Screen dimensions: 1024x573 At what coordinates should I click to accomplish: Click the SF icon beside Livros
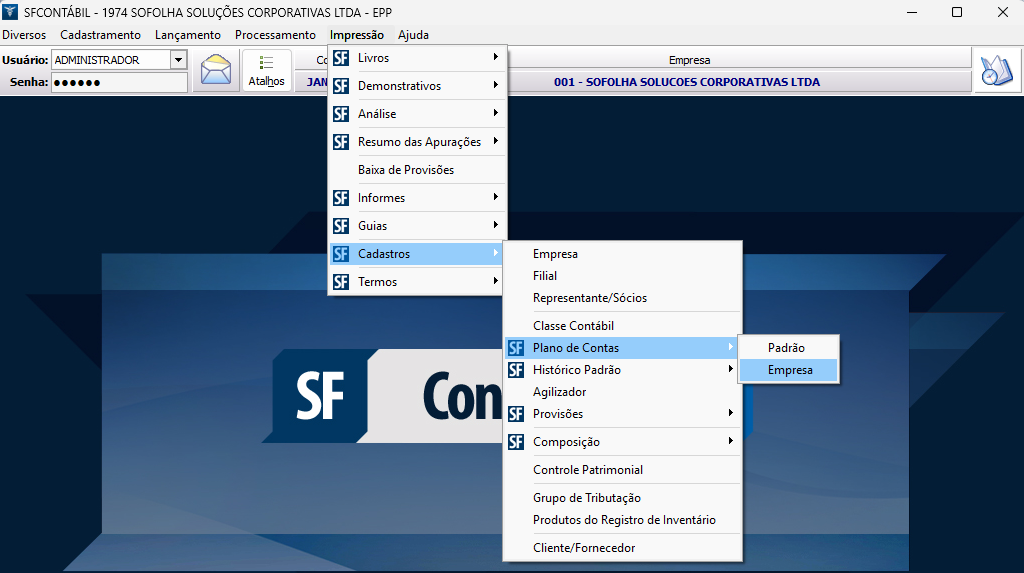point(341,58)
